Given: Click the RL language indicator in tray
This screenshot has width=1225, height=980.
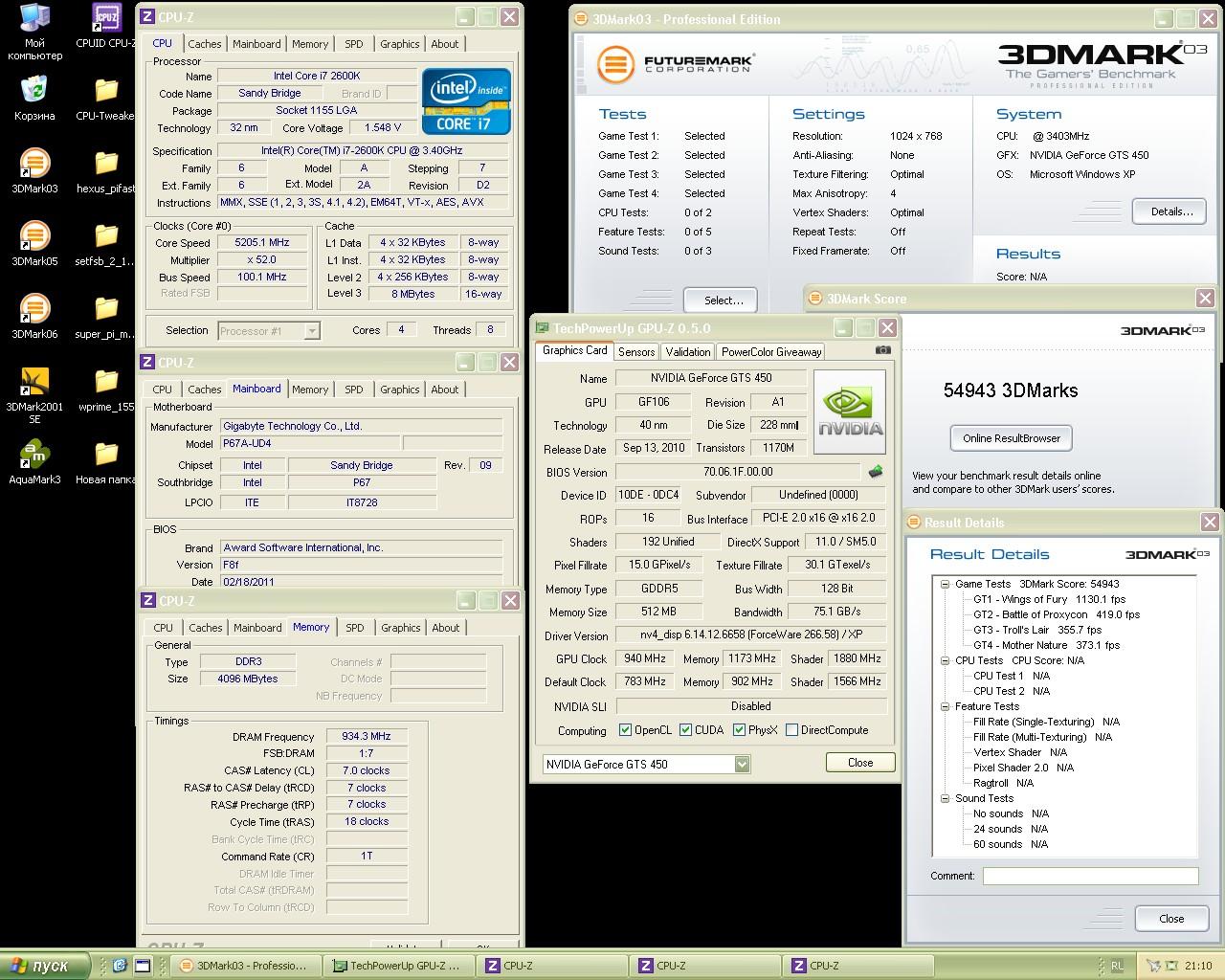Looking at the screenshot, I should (1118, 966).
